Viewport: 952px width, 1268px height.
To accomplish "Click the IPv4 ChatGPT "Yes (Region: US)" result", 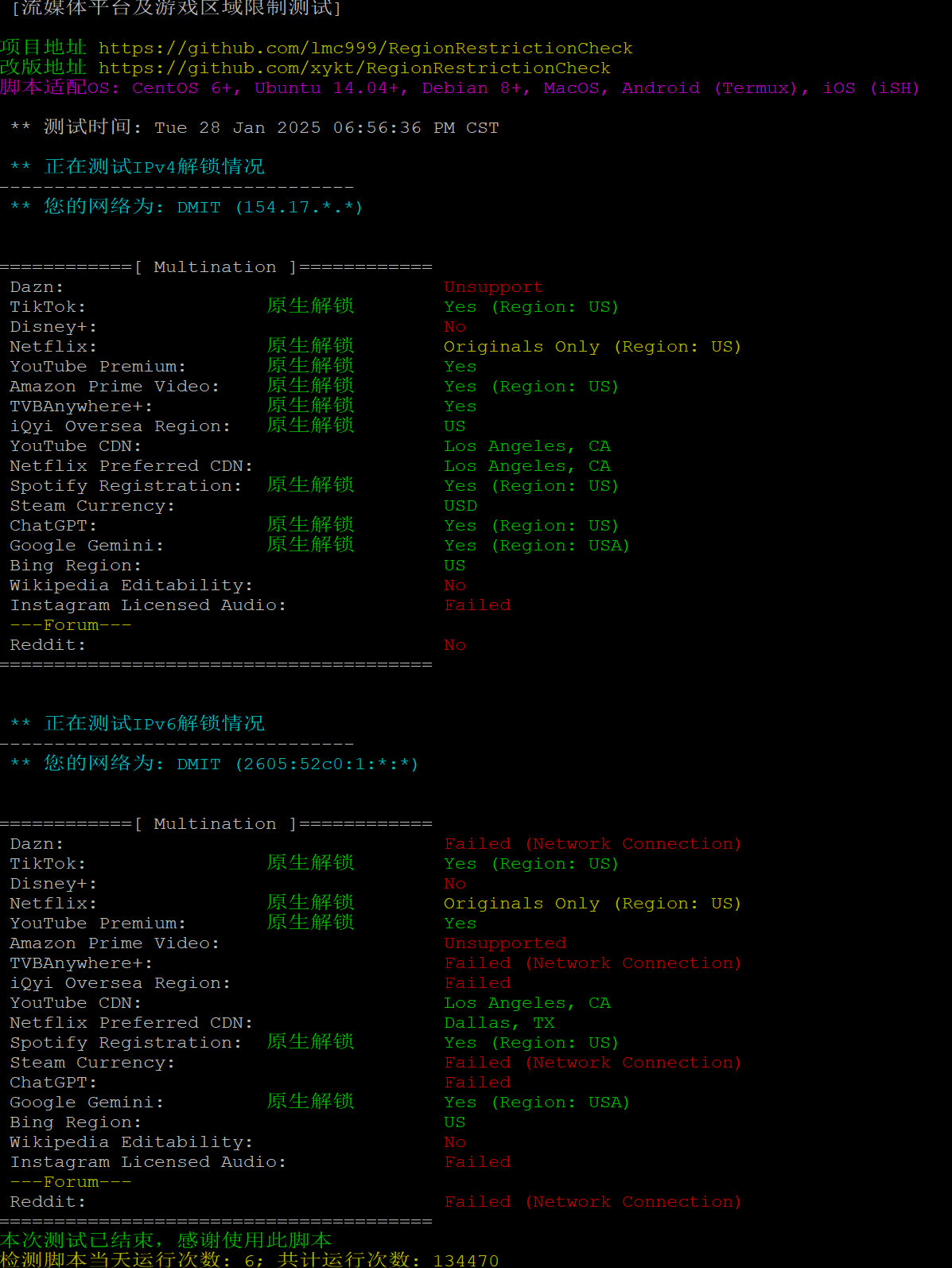I will [531, 526].
